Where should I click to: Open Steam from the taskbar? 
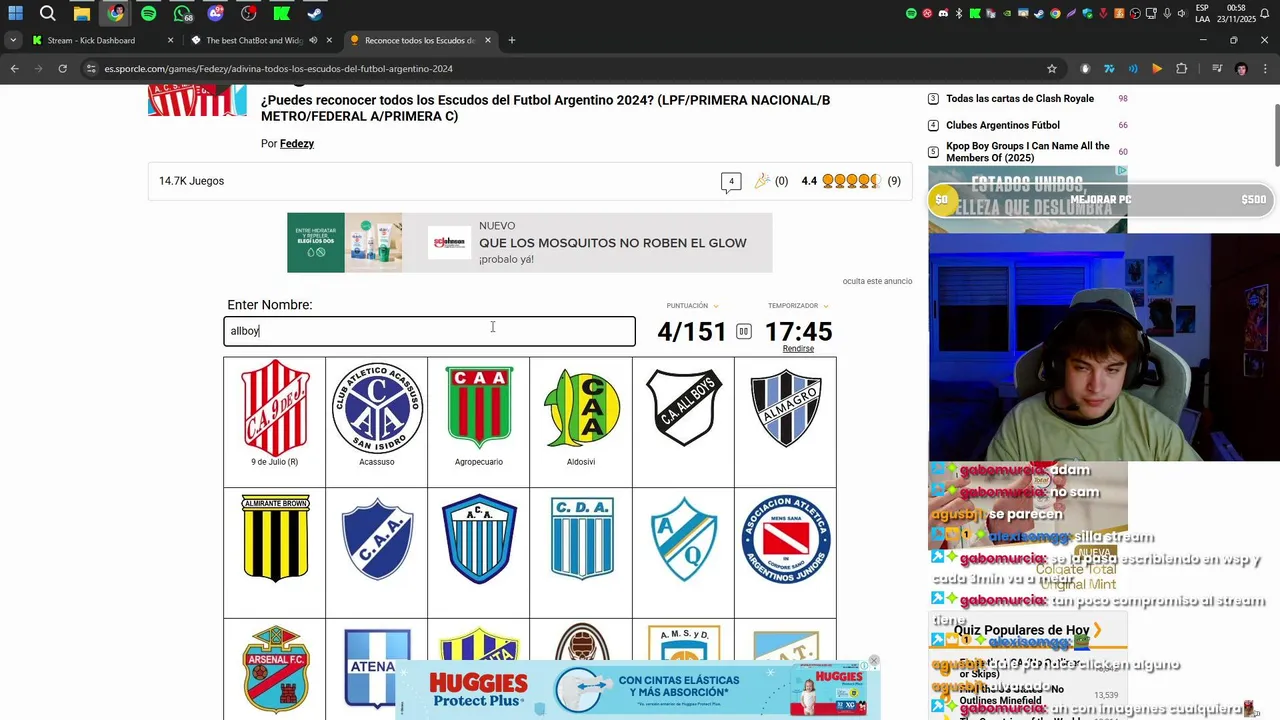(x=314, y=14)
